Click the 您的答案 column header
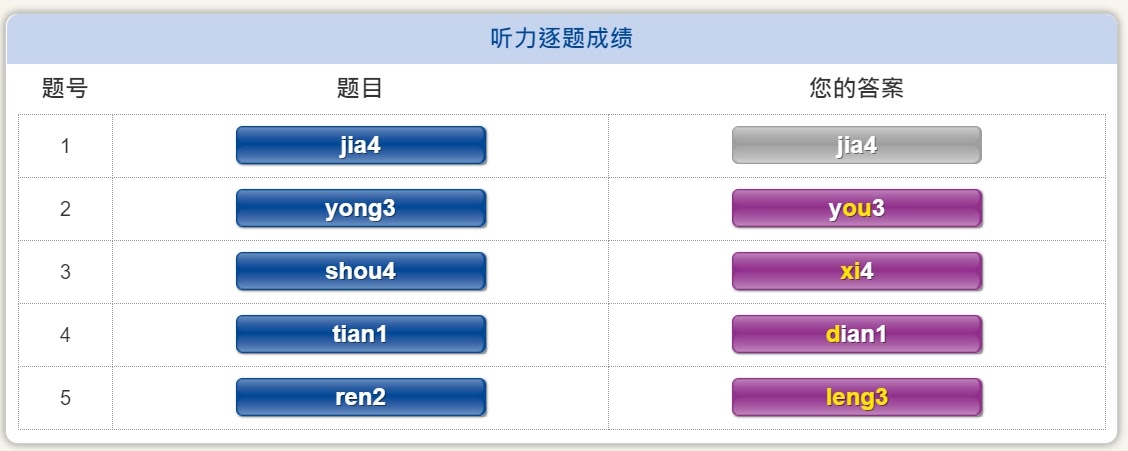1128x451 pixels. [856, 88]
